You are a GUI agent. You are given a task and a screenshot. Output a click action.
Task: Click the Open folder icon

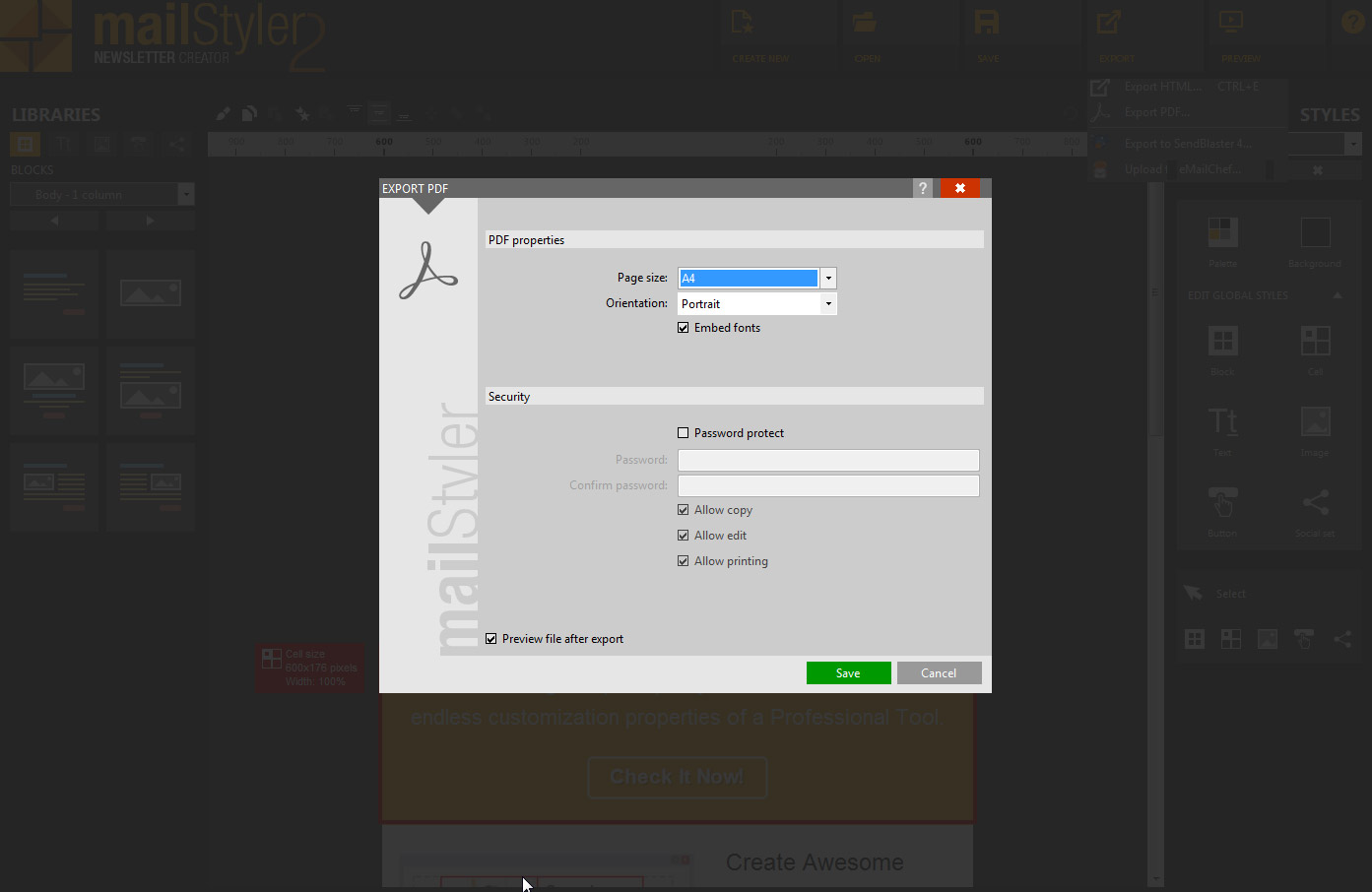tap(865, 23)
